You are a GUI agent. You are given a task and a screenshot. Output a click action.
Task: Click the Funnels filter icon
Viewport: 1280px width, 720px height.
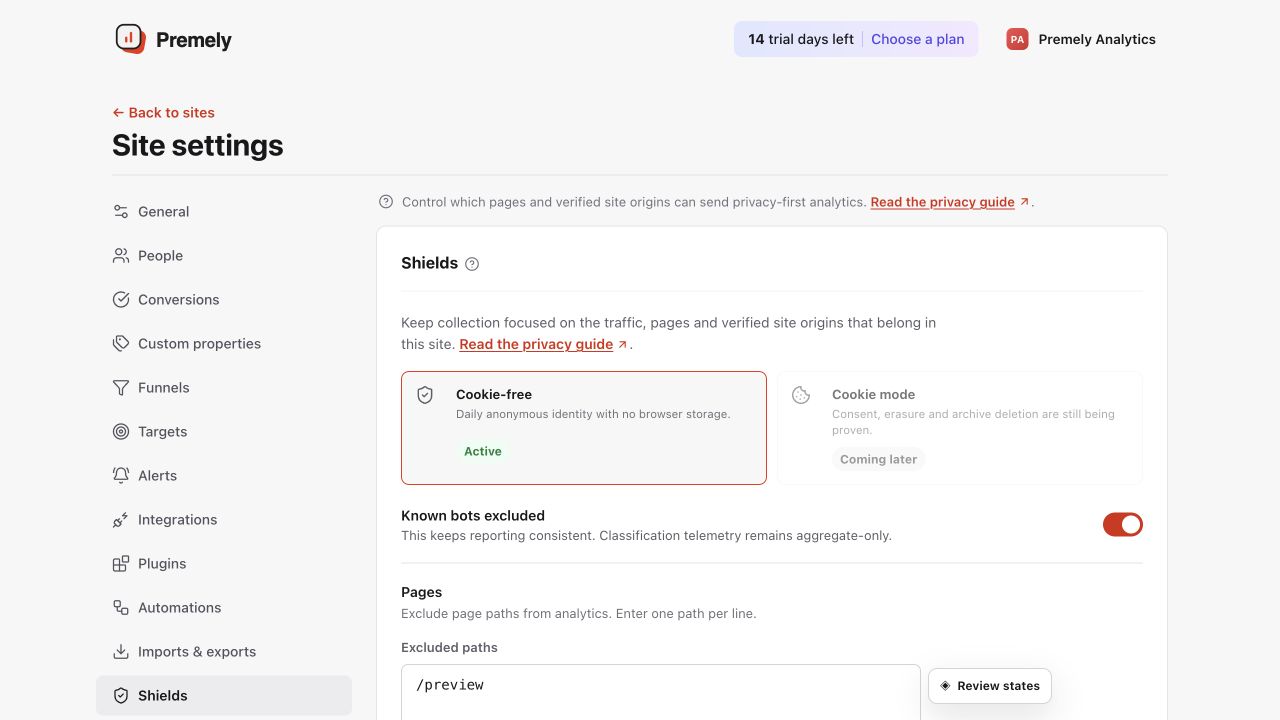click(121, 388)
